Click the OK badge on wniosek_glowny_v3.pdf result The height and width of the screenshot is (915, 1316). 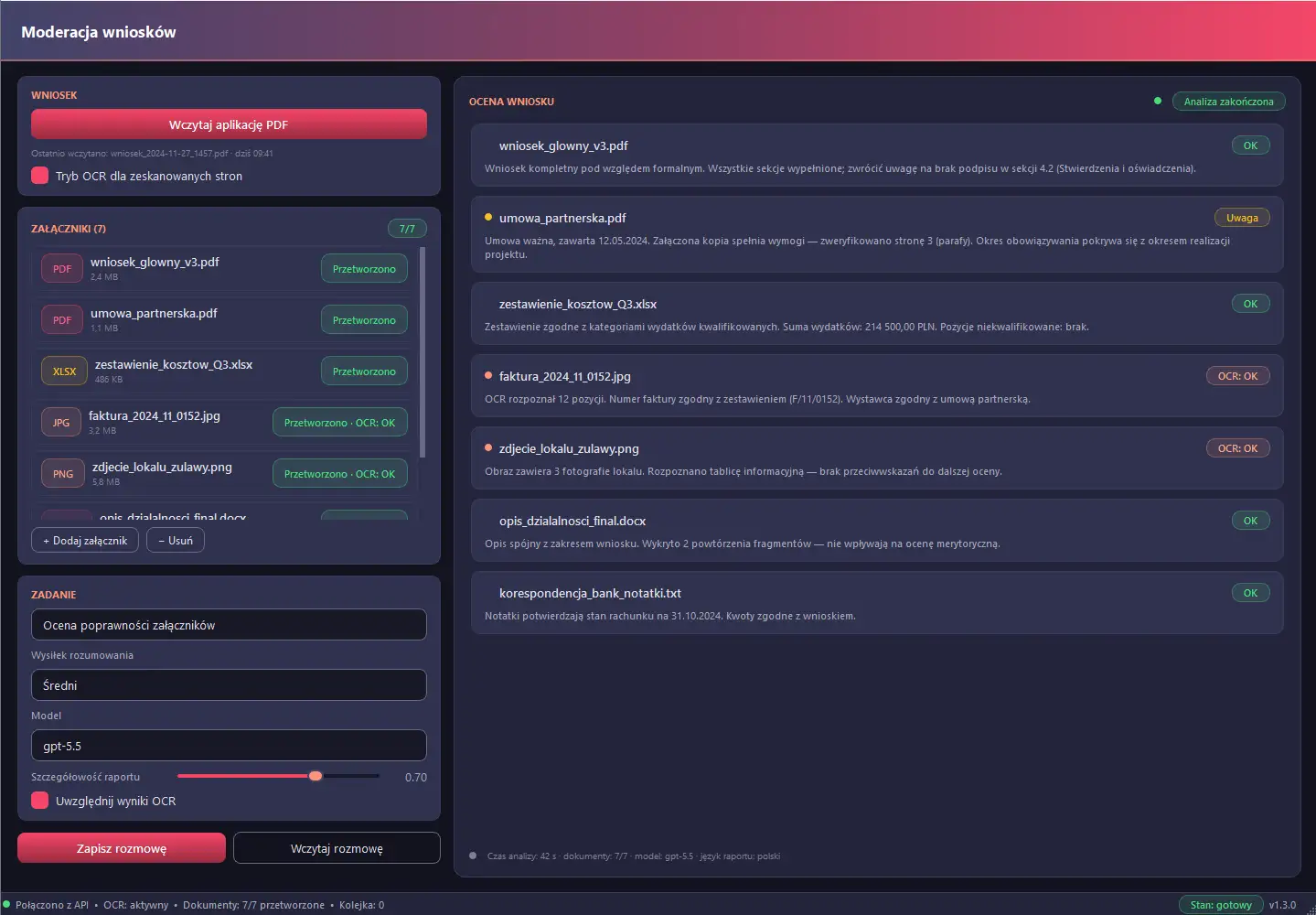click(x=1250, y=145)
